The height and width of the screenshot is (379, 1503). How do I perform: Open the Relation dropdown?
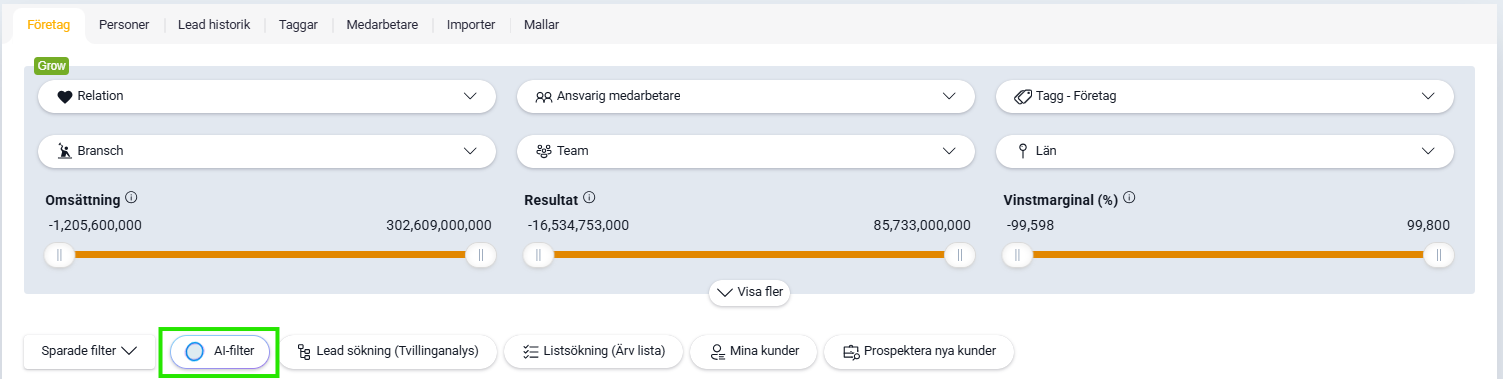coord(267,96)
